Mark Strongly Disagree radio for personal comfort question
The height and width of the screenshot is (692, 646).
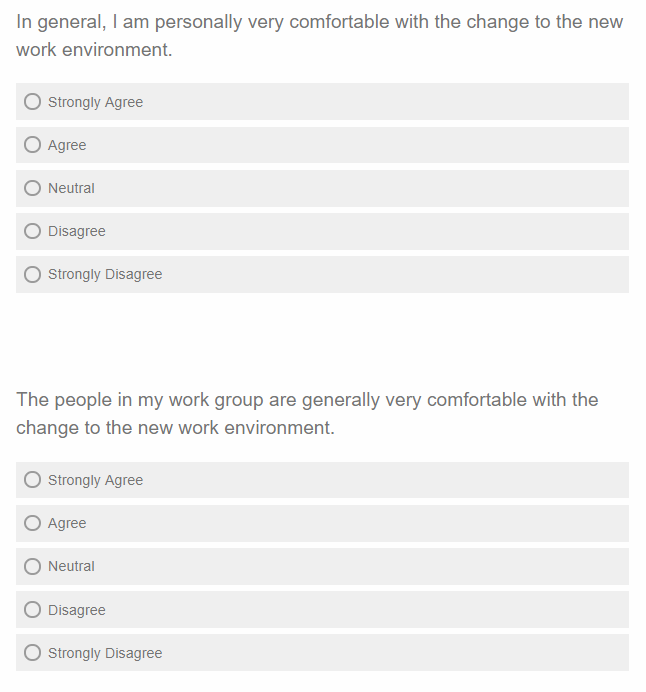33,274
